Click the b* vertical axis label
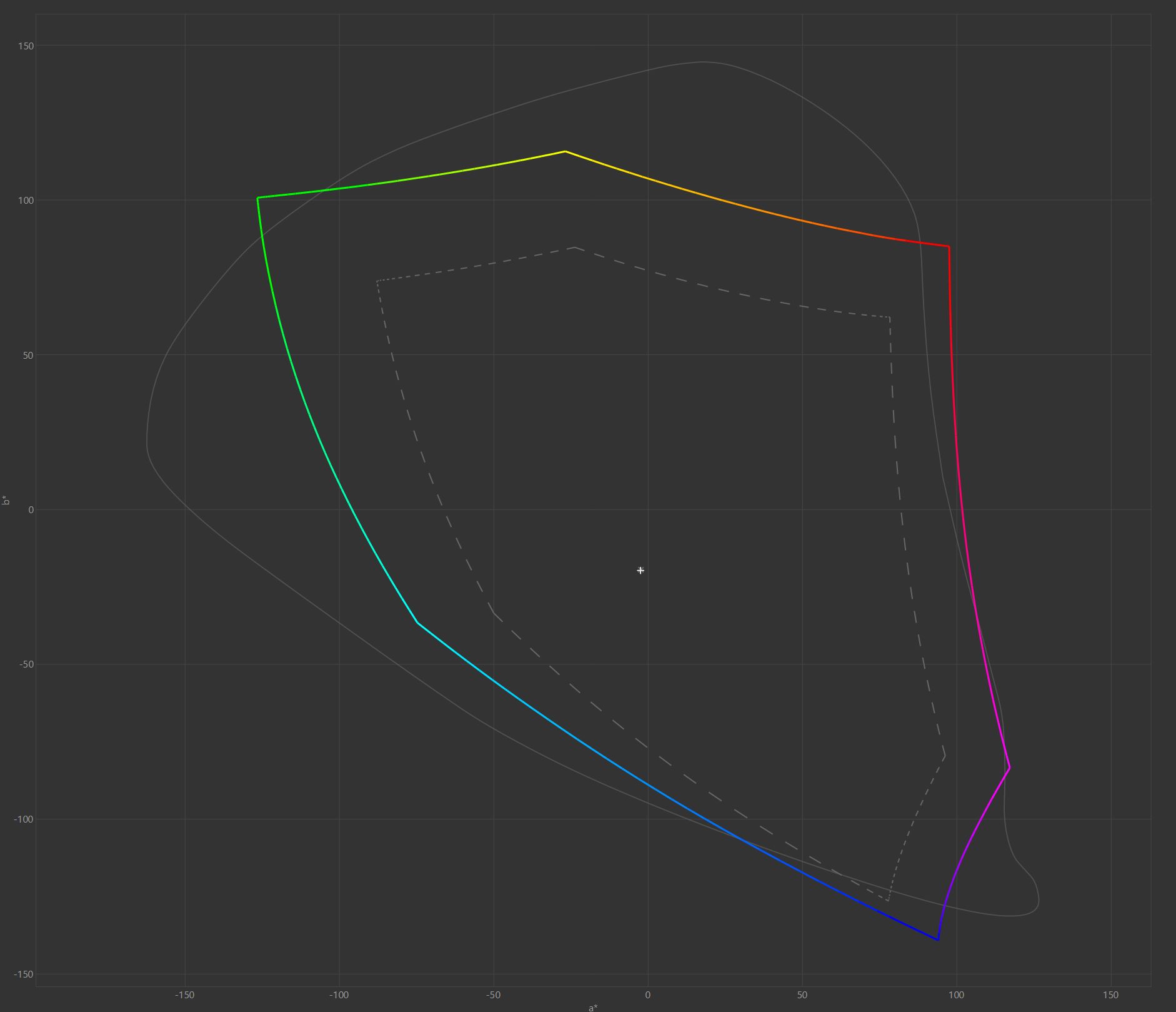This screenshot has width=1176, height=1012. (x=6, y=500)
